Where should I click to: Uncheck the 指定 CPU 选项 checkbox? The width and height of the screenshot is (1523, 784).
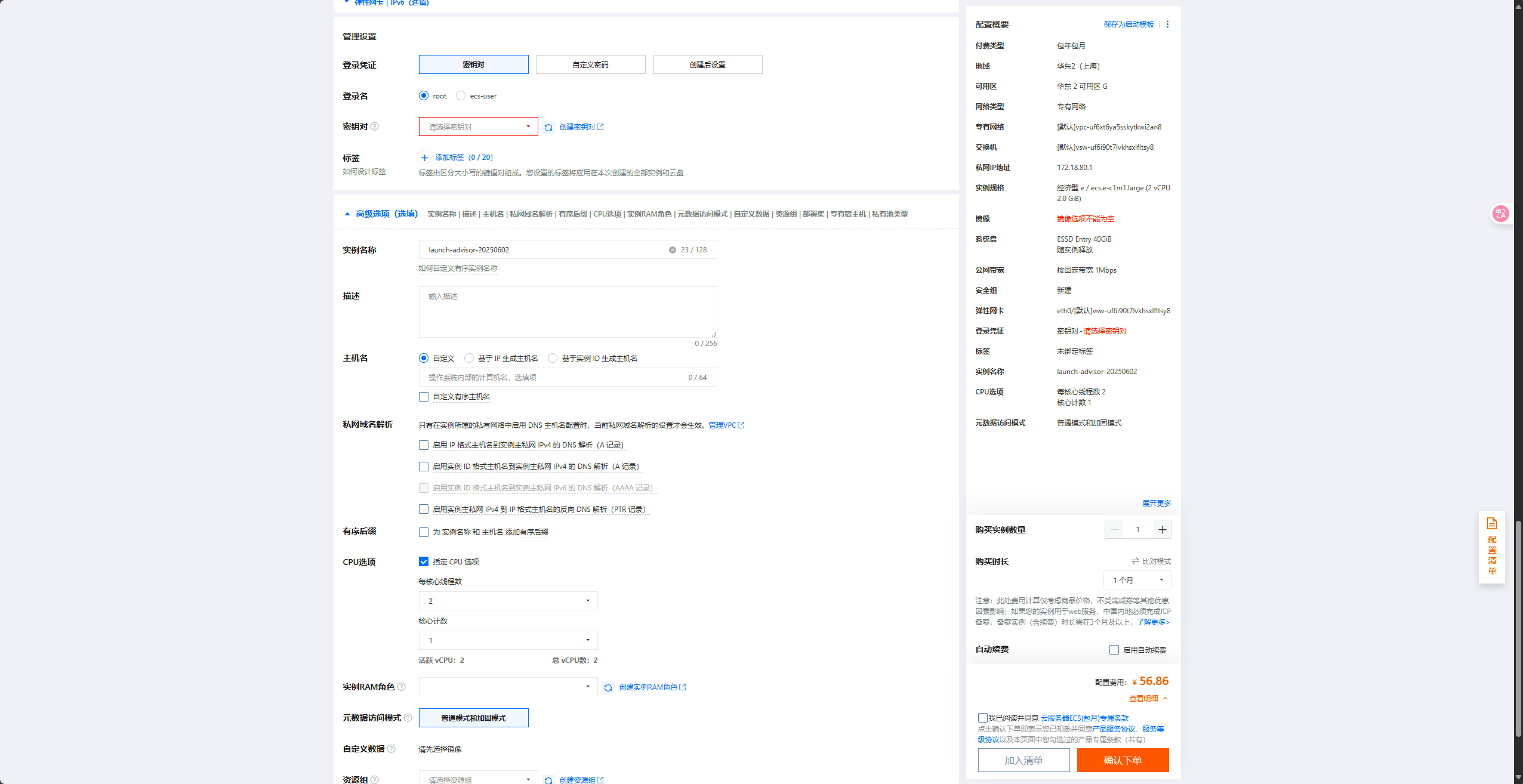tap(424, 562)
